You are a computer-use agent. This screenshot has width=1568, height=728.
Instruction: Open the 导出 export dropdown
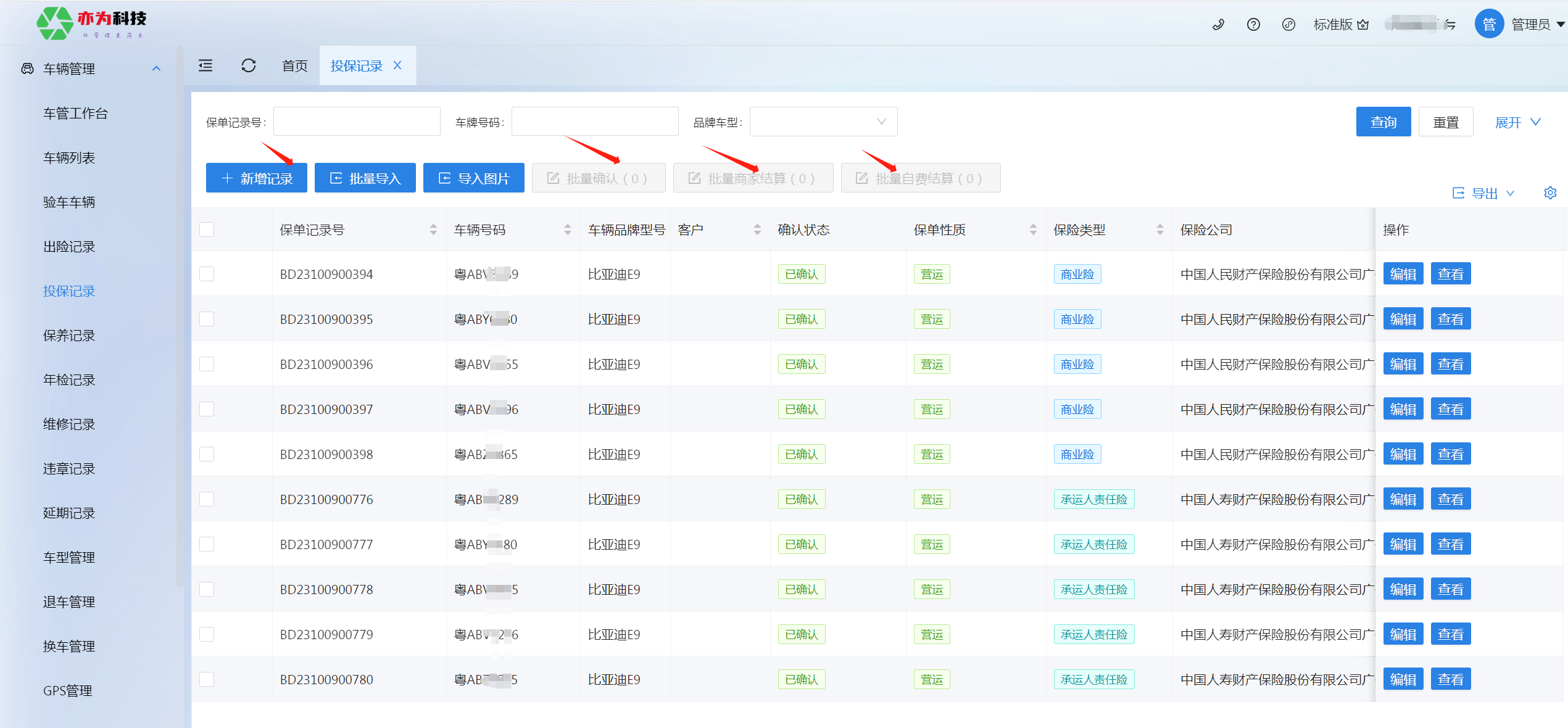[1484, 193]
